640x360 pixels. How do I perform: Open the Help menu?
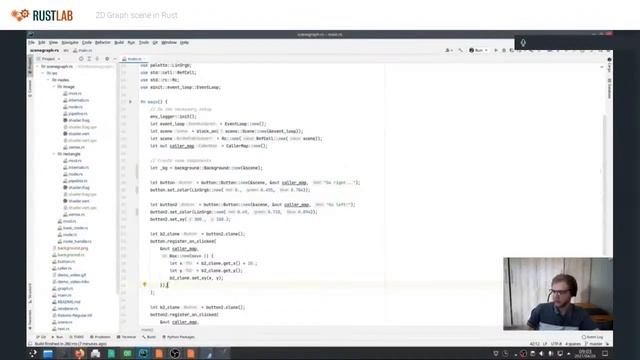pyautogui.click(x=184, y=42)
